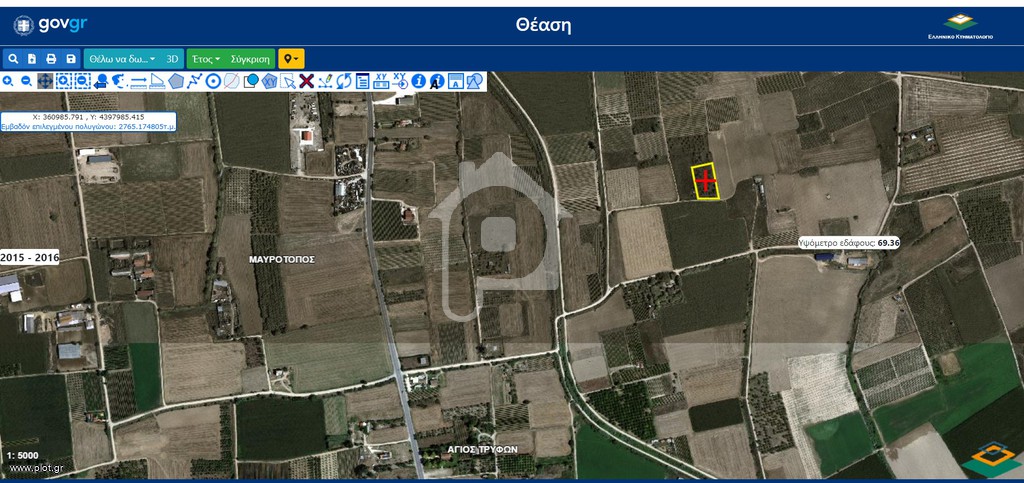This screenshot has width=1024, height=483.
Task: Click the red cross marker in yellow parcel
Action: [705, 179]
